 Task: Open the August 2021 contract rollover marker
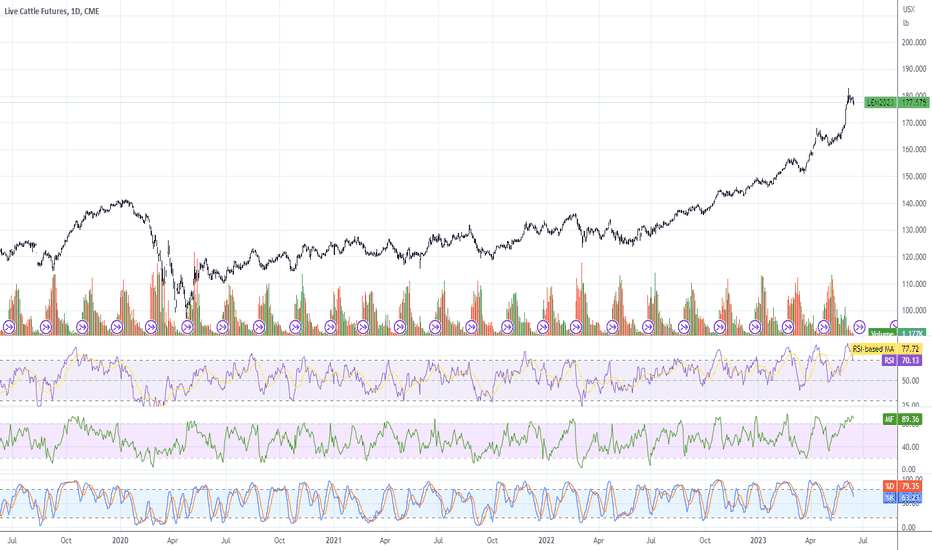coord(471,326)
